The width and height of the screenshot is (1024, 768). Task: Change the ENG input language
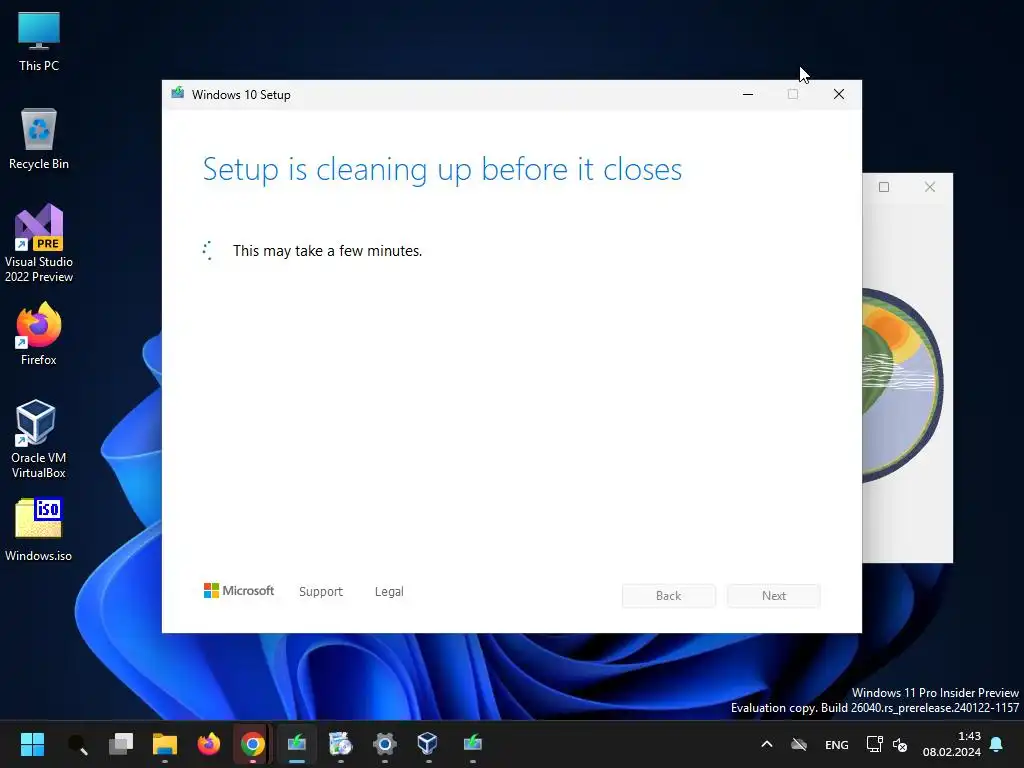pos(837,744)
